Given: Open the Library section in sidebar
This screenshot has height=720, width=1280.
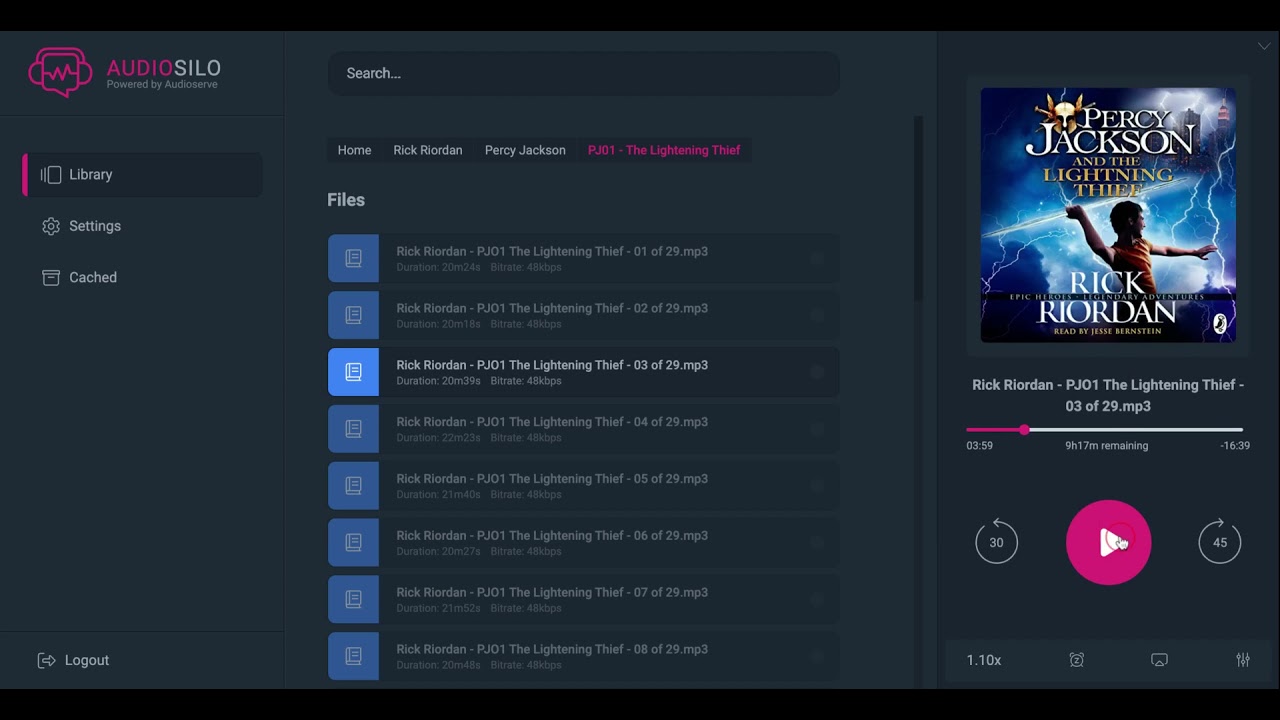Looking at the screenshot, I should point(143,174).
